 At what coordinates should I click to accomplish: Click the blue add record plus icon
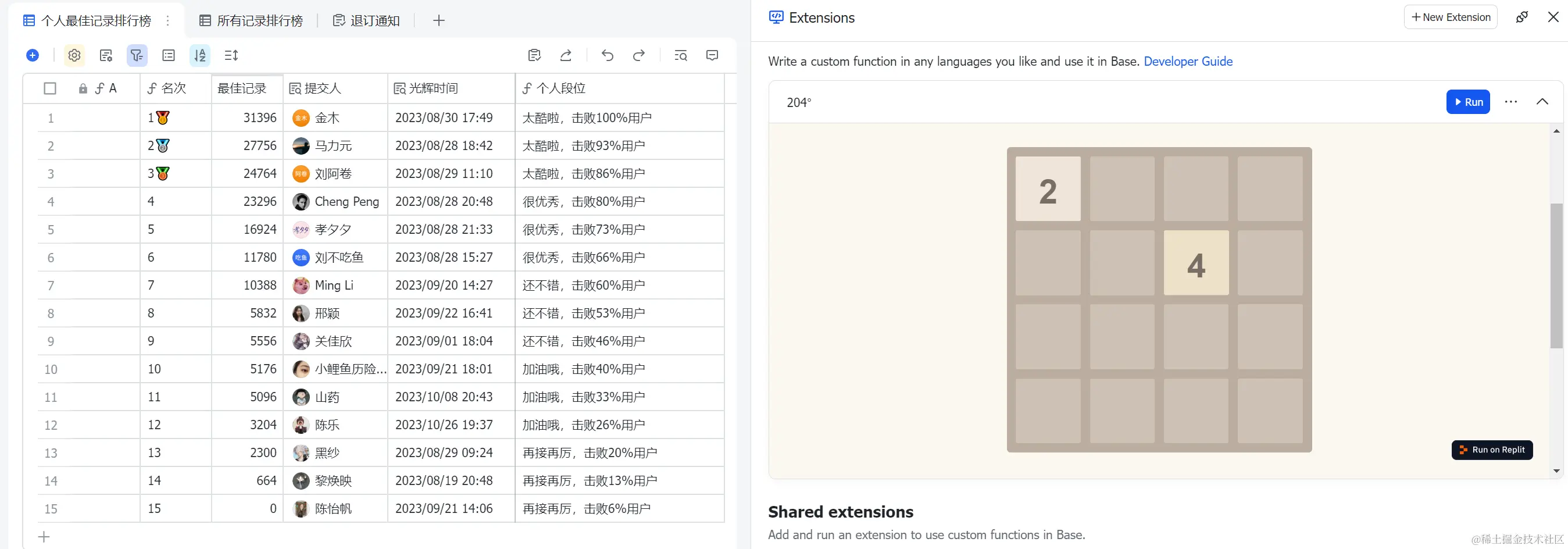(32, 55)
